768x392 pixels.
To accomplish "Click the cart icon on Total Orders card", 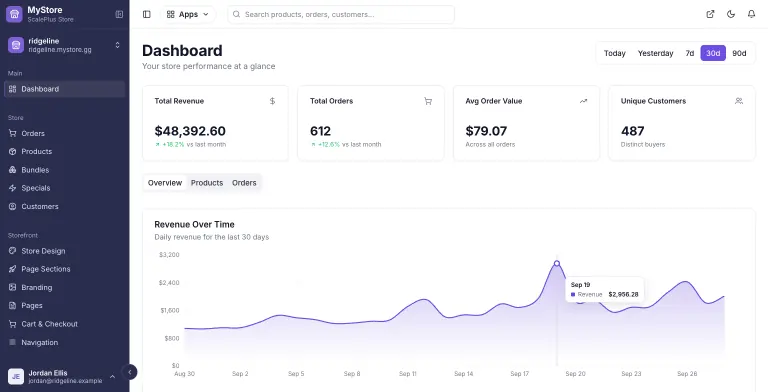I will pos(428,101).
